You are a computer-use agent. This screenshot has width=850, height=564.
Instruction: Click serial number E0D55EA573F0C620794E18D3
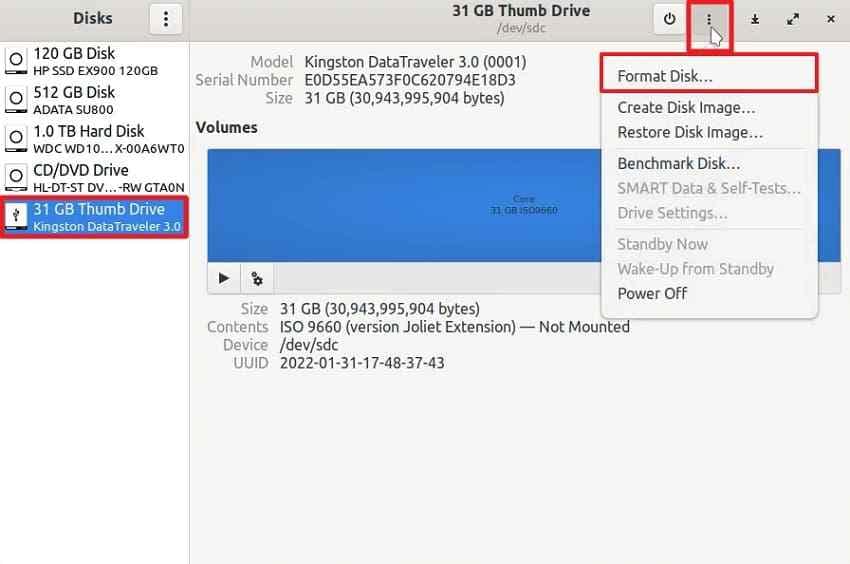point(410,80)
